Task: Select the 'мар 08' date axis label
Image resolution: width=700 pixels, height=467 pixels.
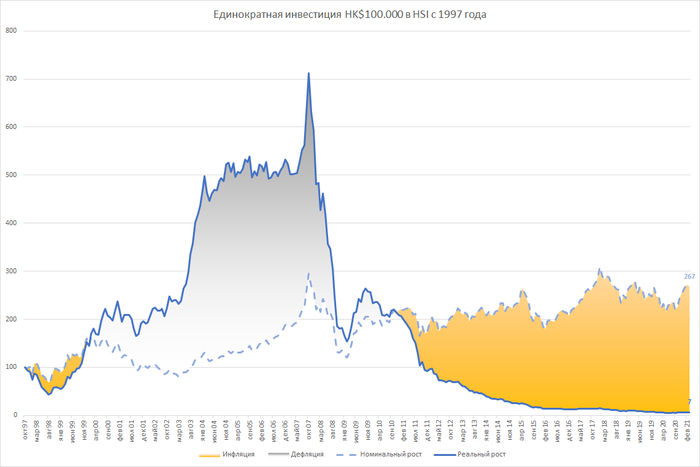Action: [x=321, y=429]
